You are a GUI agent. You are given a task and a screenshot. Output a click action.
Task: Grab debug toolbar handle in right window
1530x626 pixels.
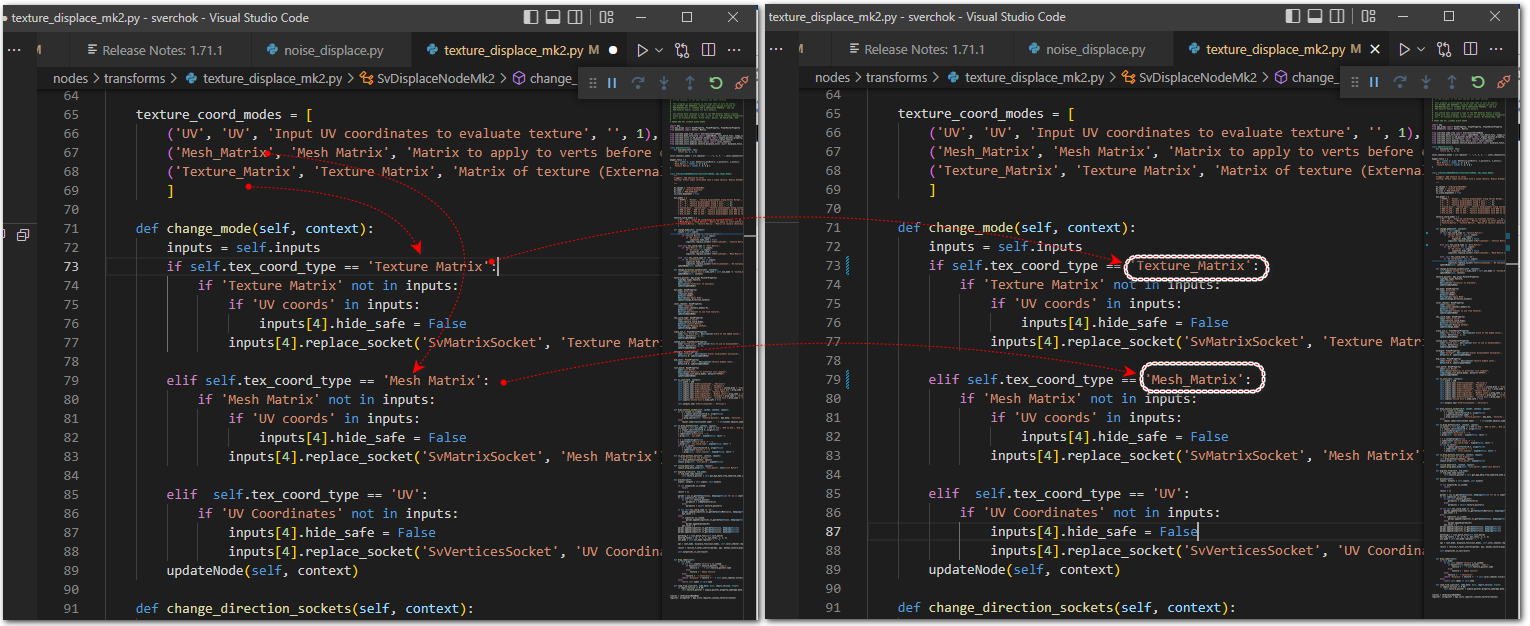coord(1354,82)
